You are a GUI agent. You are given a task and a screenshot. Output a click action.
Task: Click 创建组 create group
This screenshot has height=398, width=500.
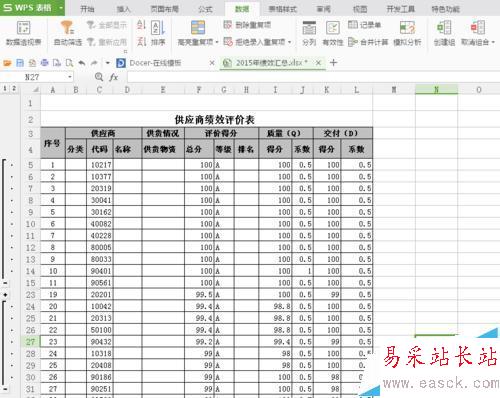click(x=444, y=33)
